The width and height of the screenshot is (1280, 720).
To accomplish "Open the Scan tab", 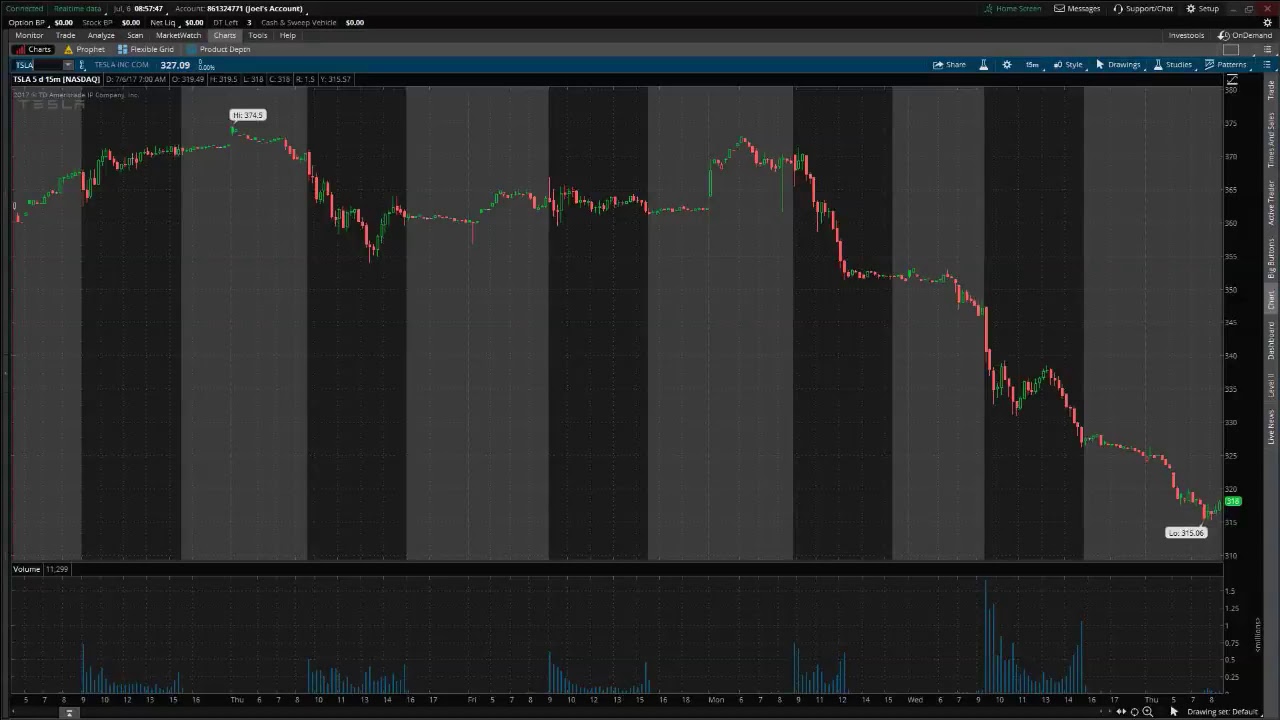I will [x=135, y=35].
